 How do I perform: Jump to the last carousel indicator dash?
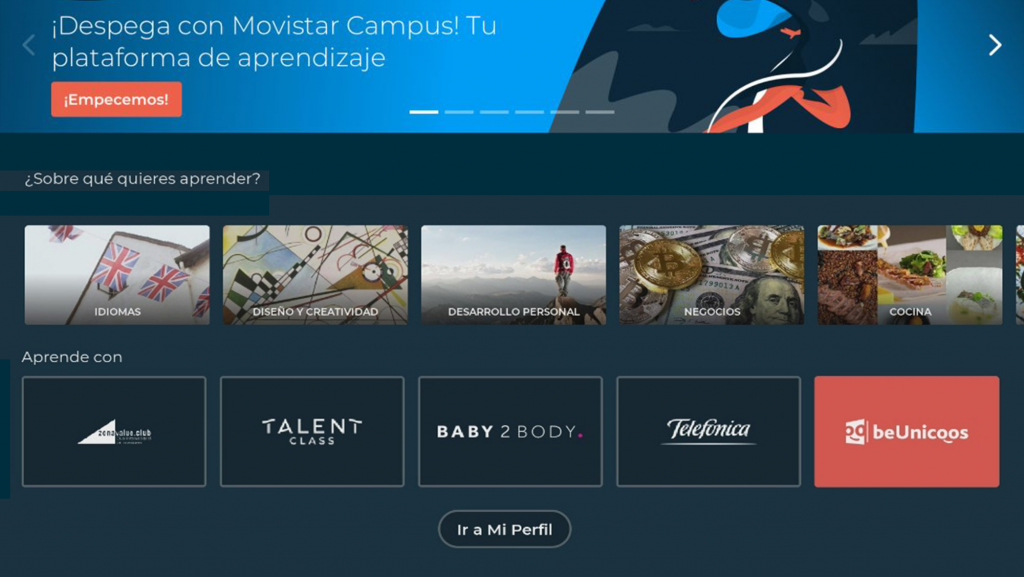point(600,112)
